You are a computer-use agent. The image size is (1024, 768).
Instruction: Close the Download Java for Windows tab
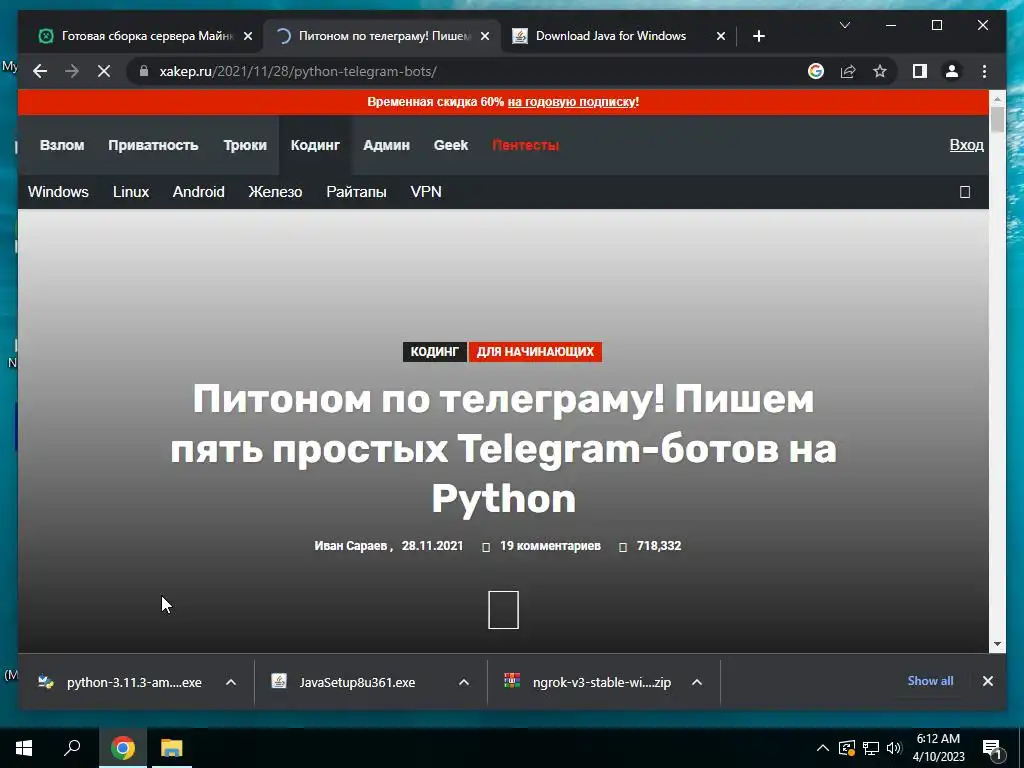pyautogui.click(x=720, y=36)
